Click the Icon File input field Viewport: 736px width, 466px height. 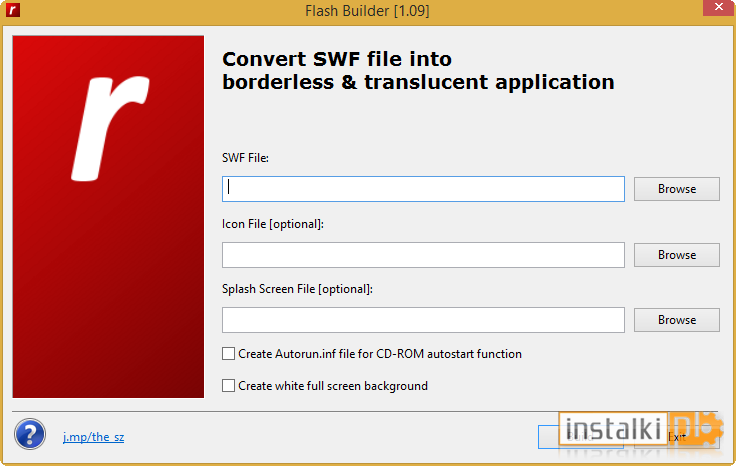423,255
